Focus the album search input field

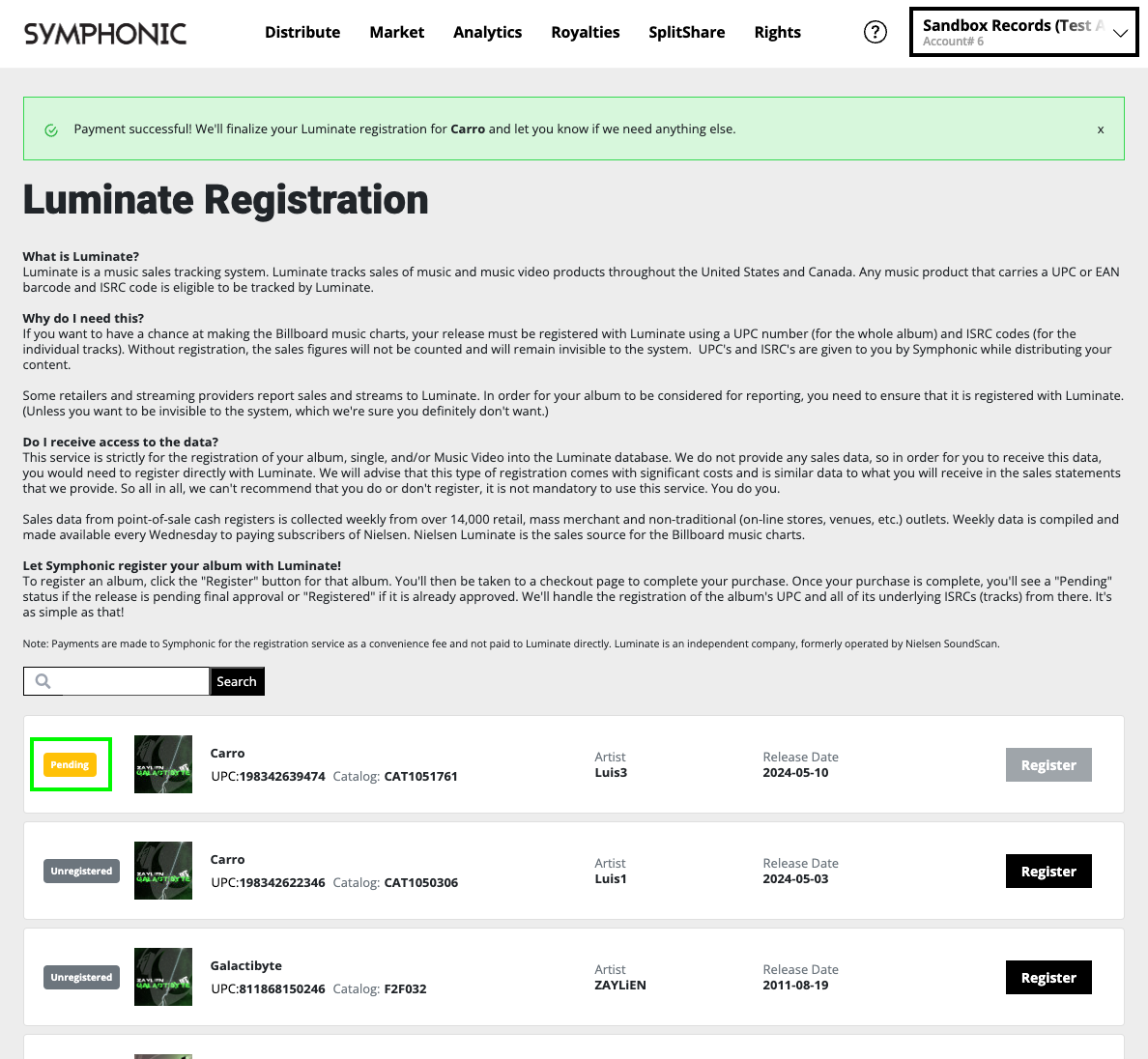click(117, 681)
